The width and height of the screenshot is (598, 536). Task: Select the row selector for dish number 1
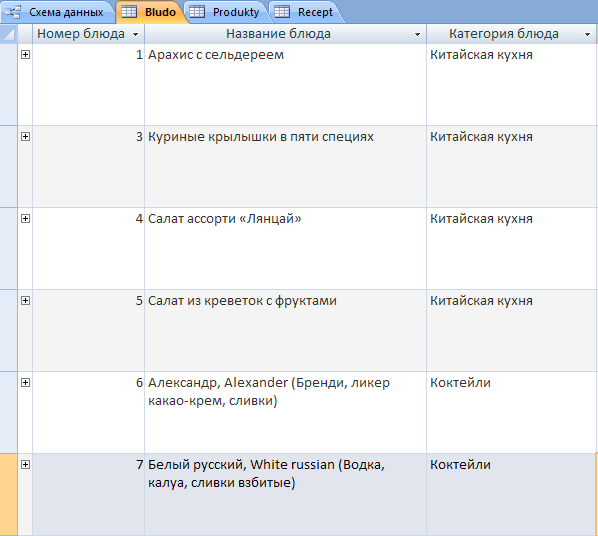tap(8, 85)
